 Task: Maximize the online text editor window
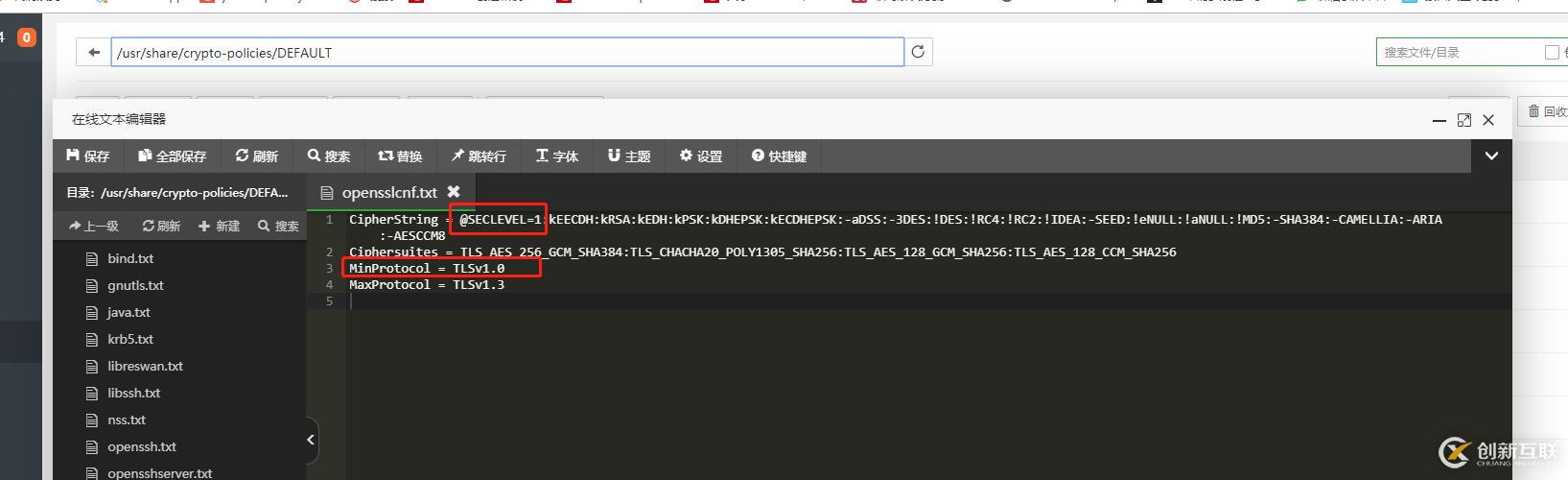[x=1463, y=120]
